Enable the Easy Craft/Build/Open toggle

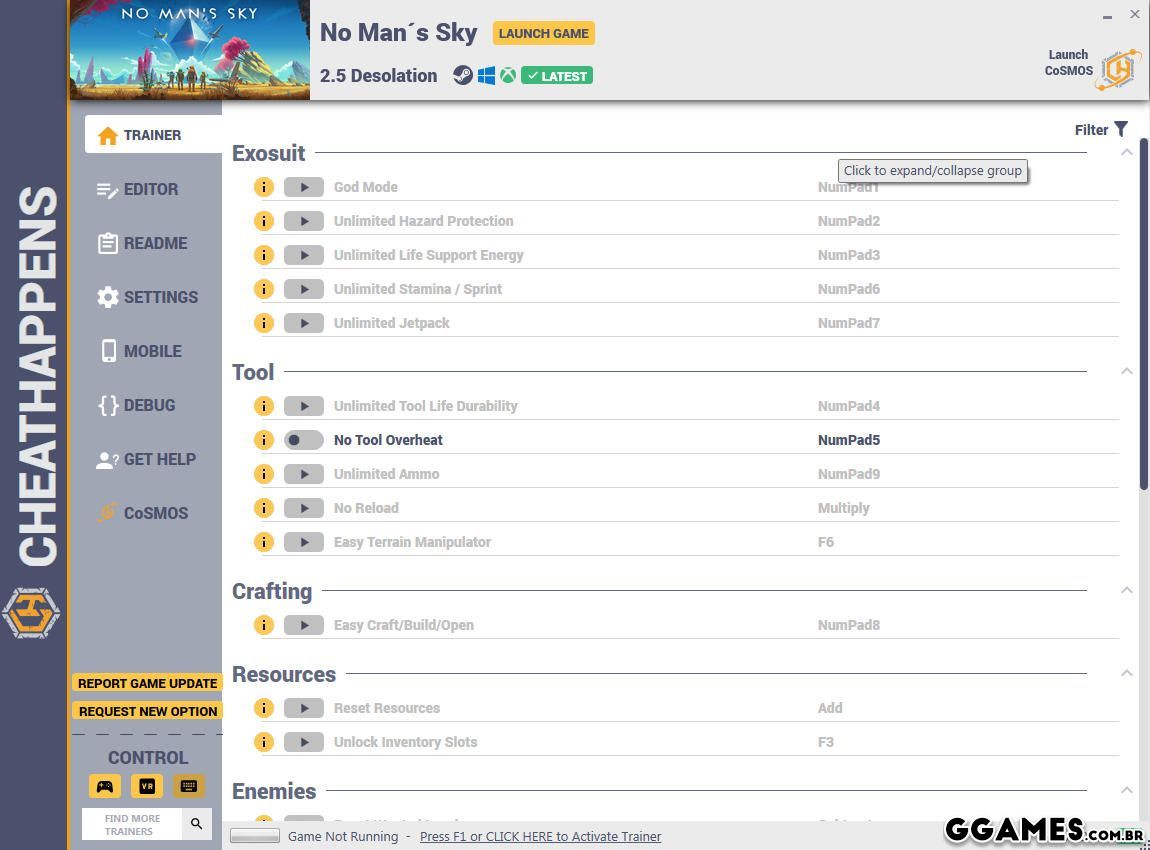pyautogui.click(x=303, y=625)
